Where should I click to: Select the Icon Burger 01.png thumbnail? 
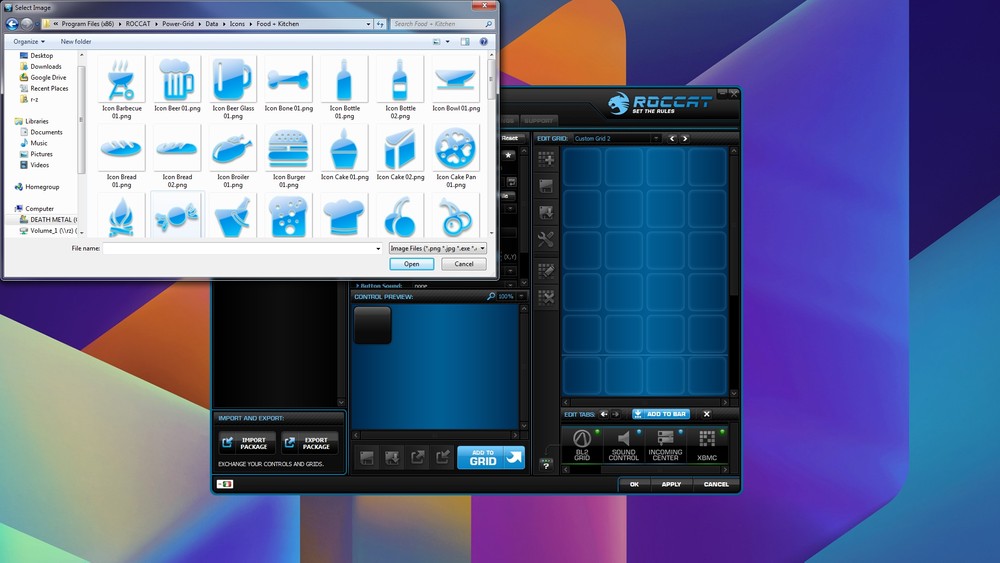point(289,150)
